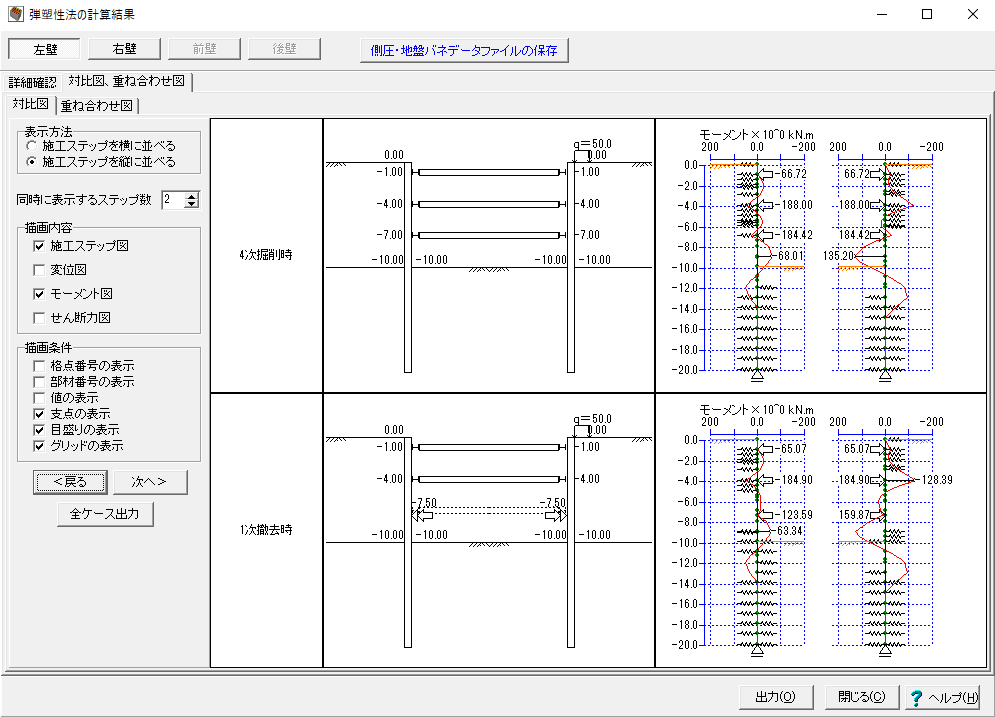Click the 出力(O) button
The width and height of the screenshot is (995, 717).
tap(775, 697)
